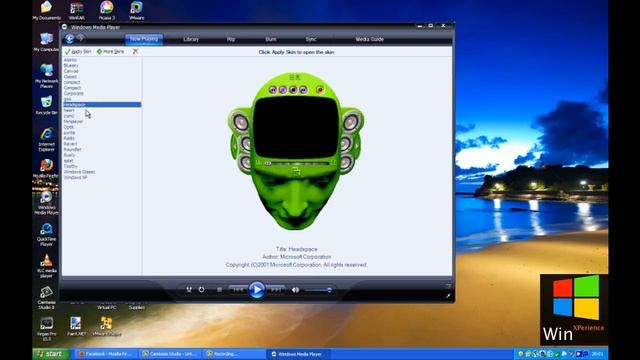Select Toothy skin in list
Screen dimensions: 640x360
71,166
